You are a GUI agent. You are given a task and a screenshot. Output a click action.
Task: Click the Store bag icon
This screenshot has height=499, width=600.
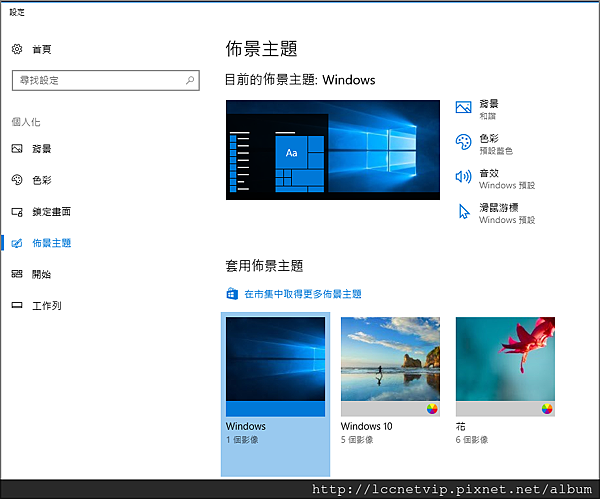pos(232,294)
